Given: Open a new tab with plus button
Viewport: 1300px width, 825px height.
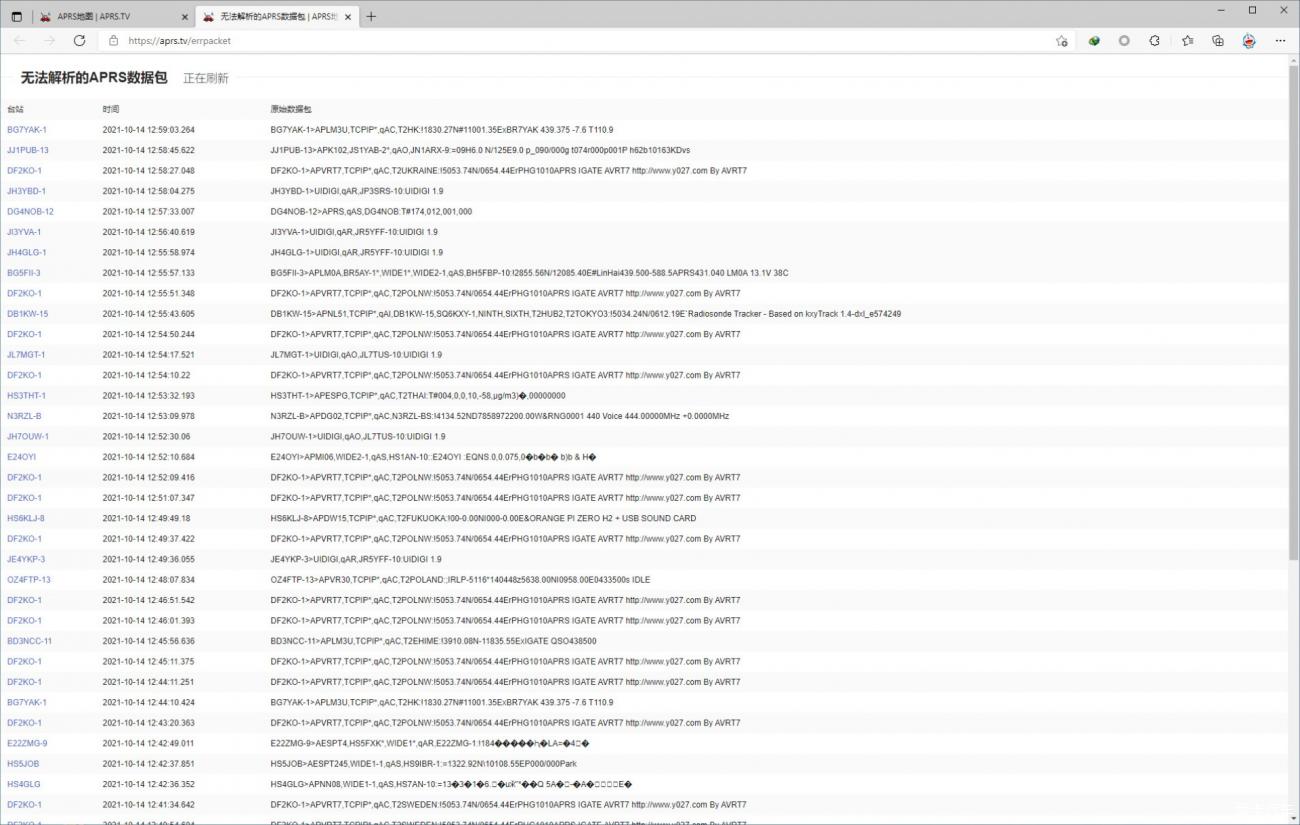Looking at the screenshot, I should (371, 16).
